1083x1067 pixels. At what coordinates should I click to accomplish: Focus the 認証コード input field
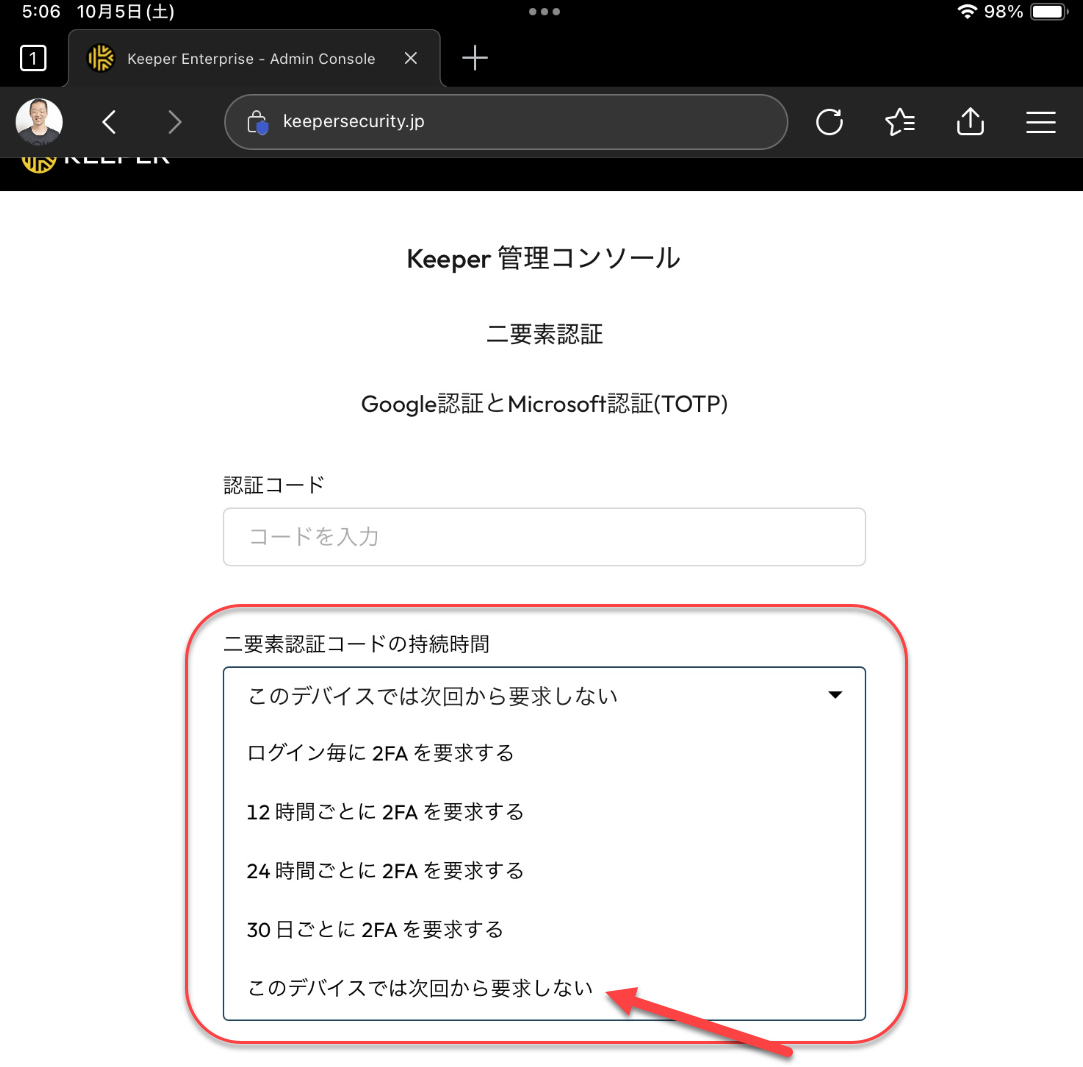coord(544,537)
